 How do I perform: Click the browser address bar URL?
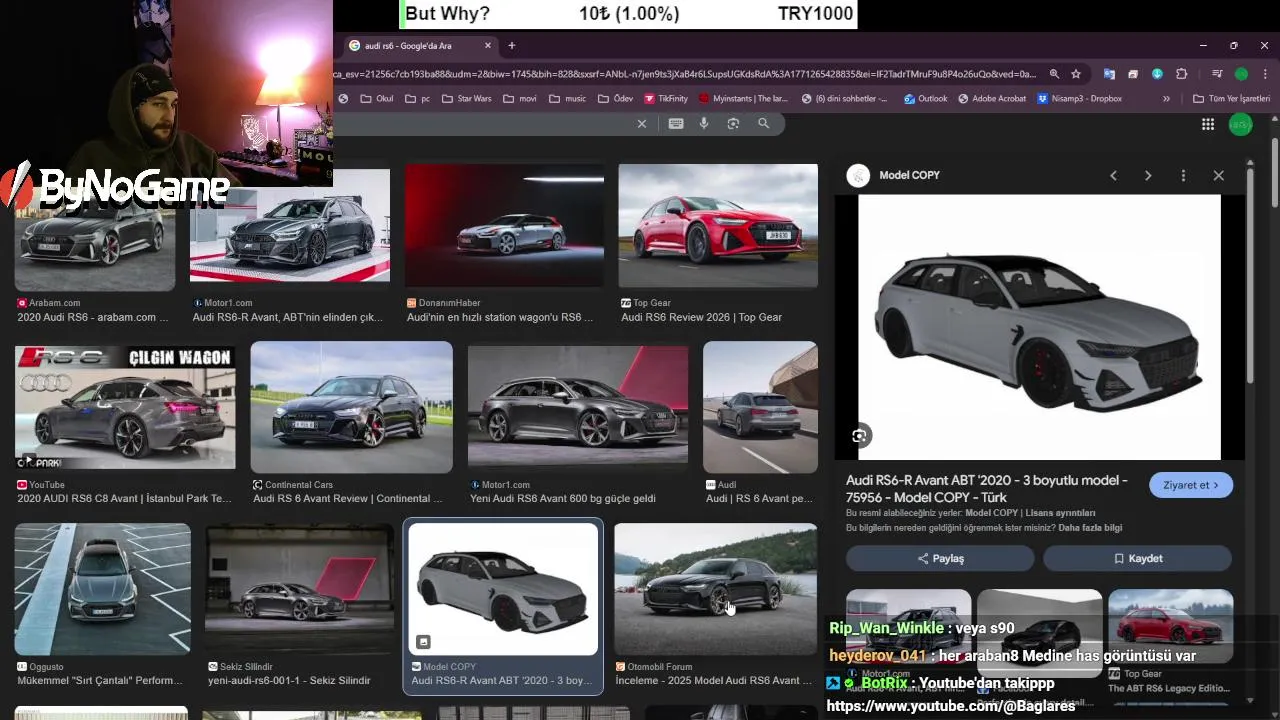[685, 74]
